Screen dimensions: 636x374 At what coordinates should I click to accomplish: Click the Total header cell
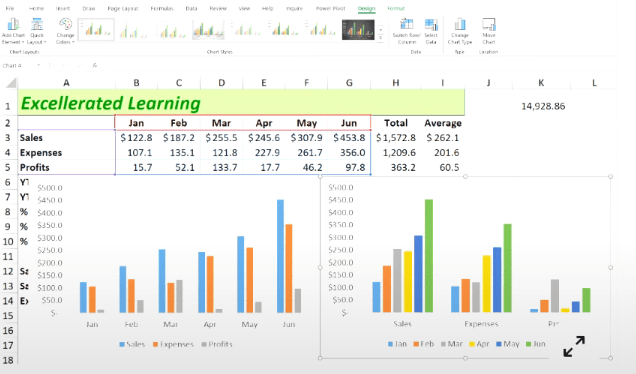coord(395,123)
